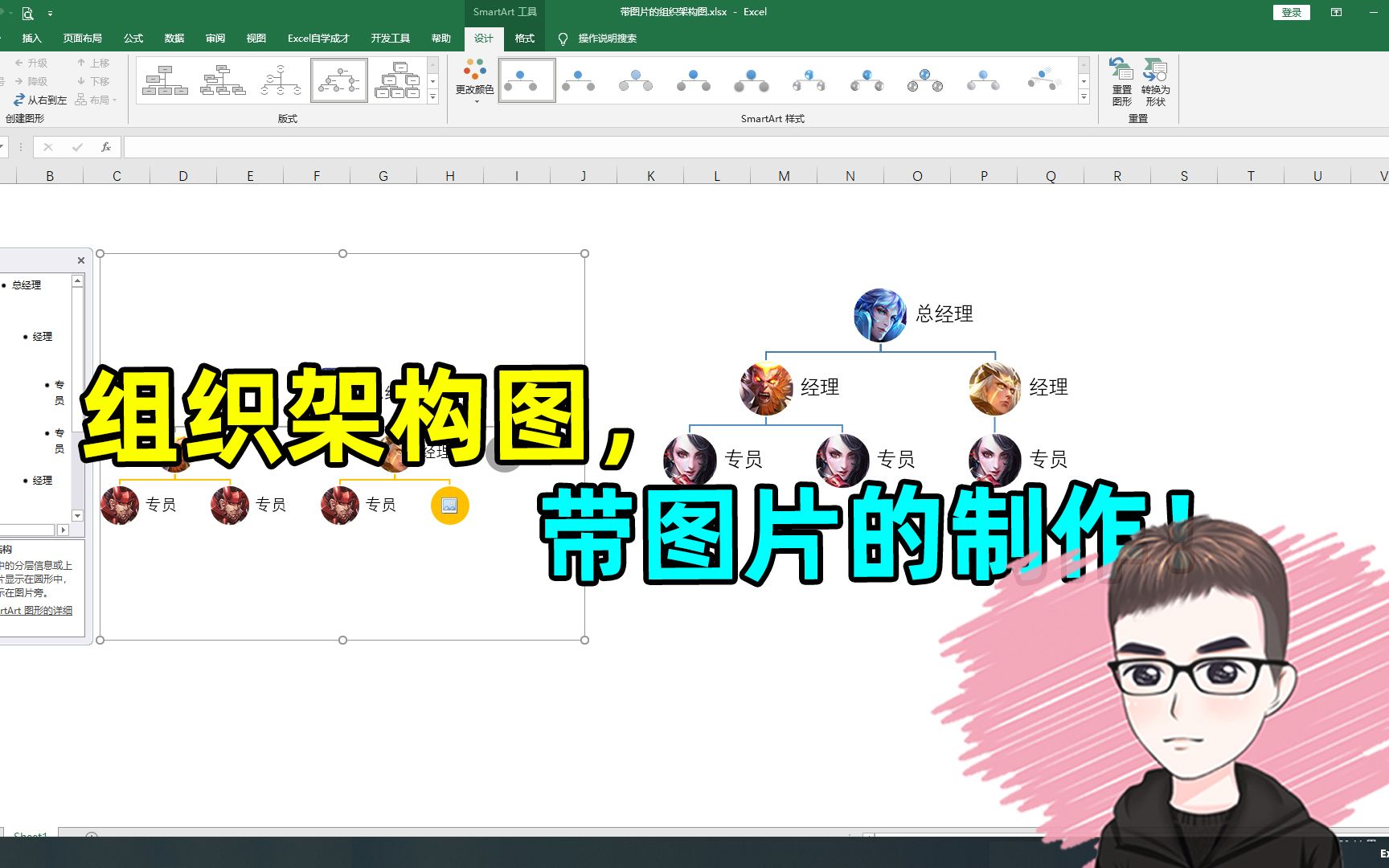This screenshot has height=868, width=1389.
Task: Apply the ninth SmartArt style thumbnail
Action: [983, 80]
